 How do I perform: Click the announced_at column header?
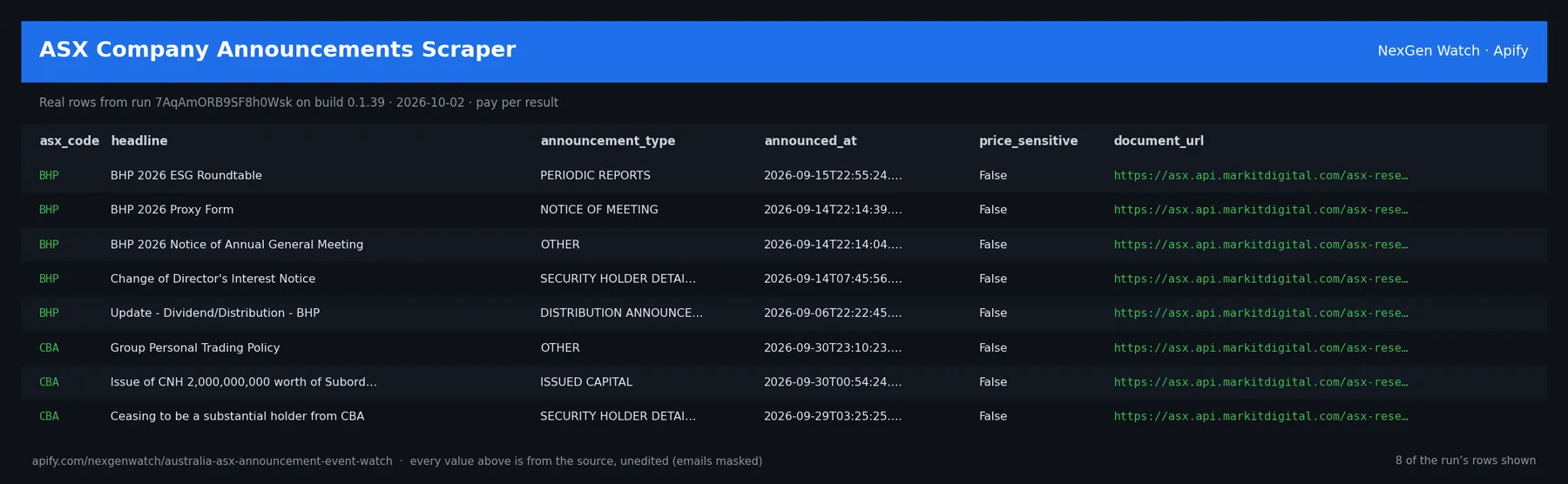click(x=810, y=141)
